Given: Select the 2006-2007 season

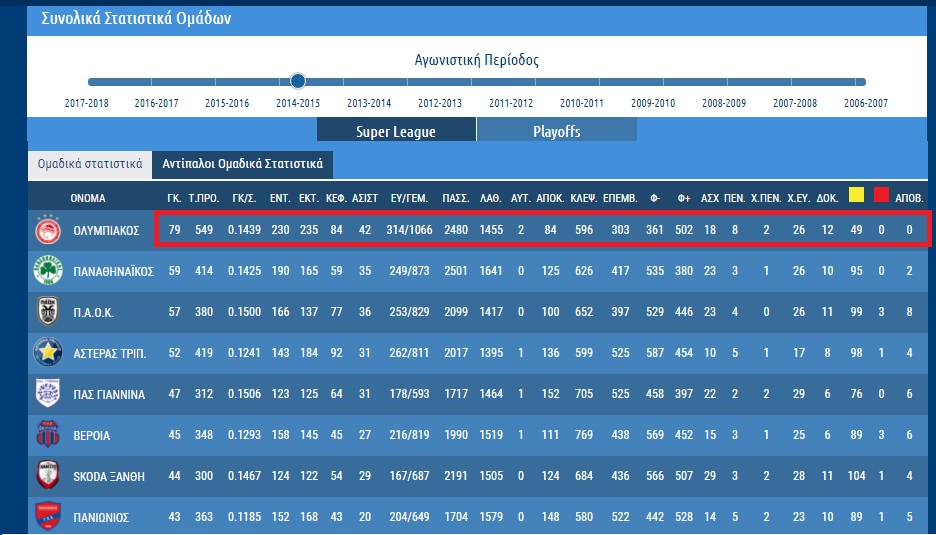Looking at the screenshot, I should tap(866, 103).
